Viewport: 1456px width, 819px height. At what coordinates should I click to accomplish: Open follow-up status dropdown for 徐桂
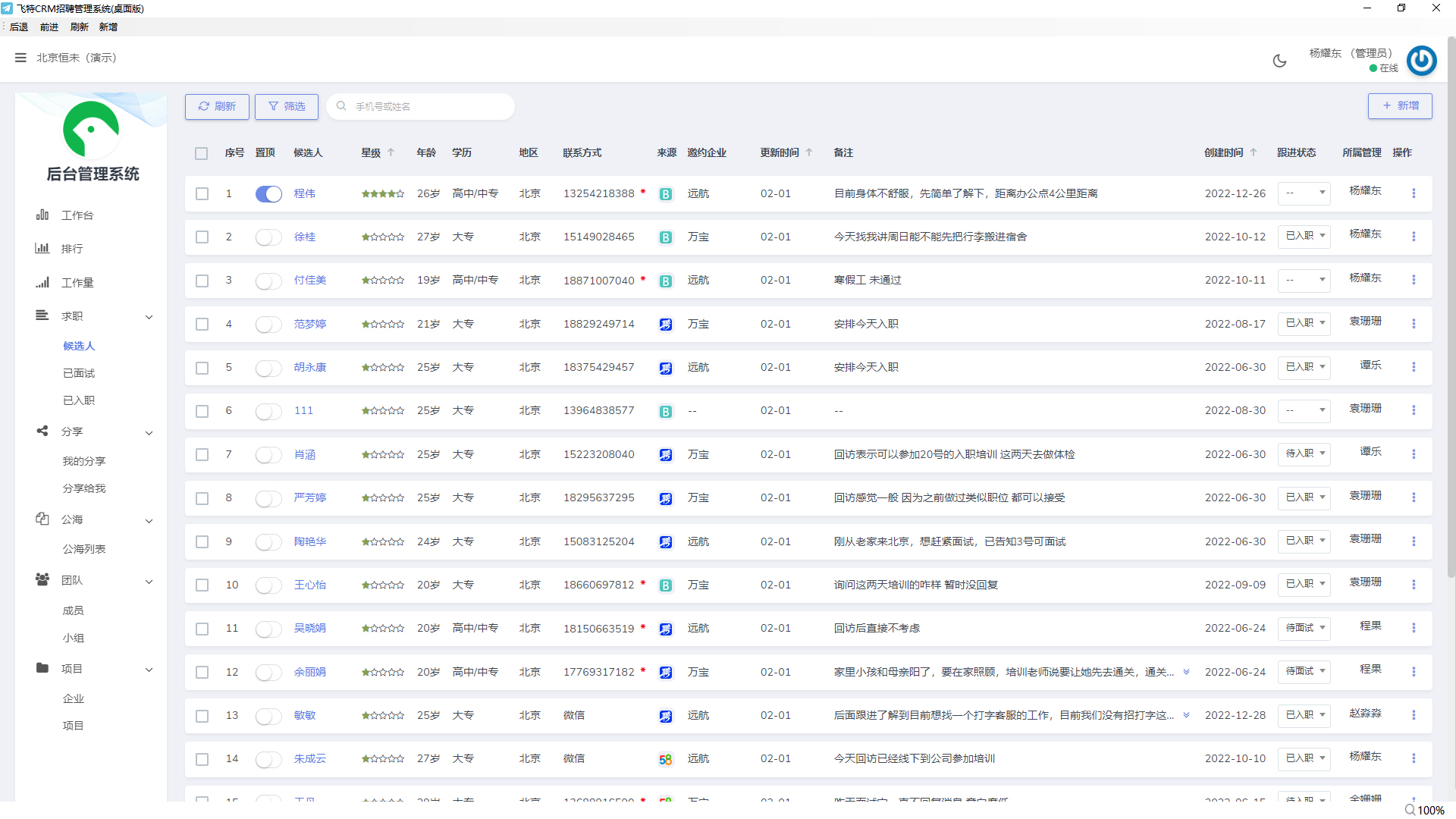pos(1304,237)
